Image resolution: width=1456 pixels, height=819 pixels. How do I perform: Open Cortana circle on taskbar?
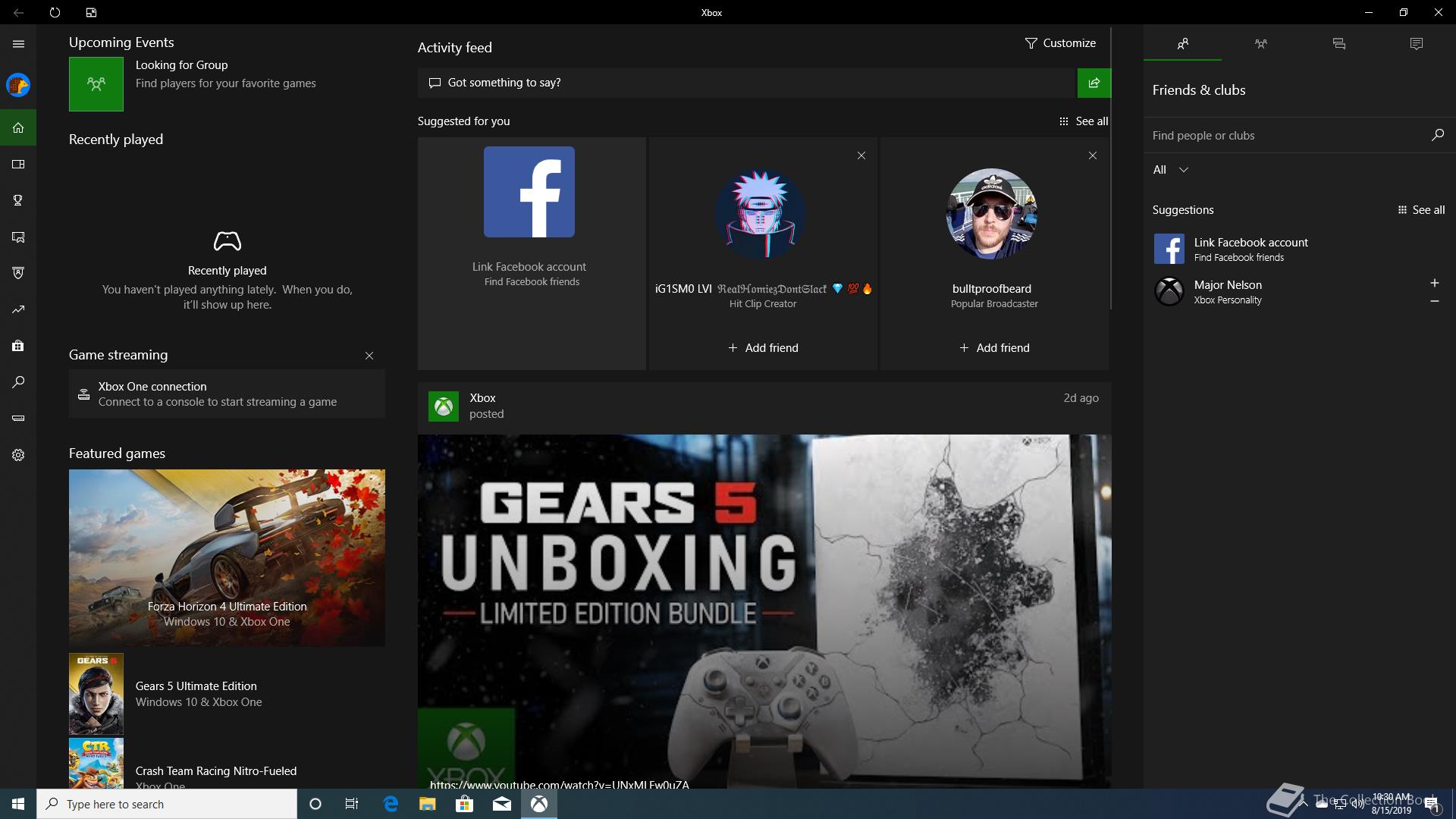tap(315, 804)
